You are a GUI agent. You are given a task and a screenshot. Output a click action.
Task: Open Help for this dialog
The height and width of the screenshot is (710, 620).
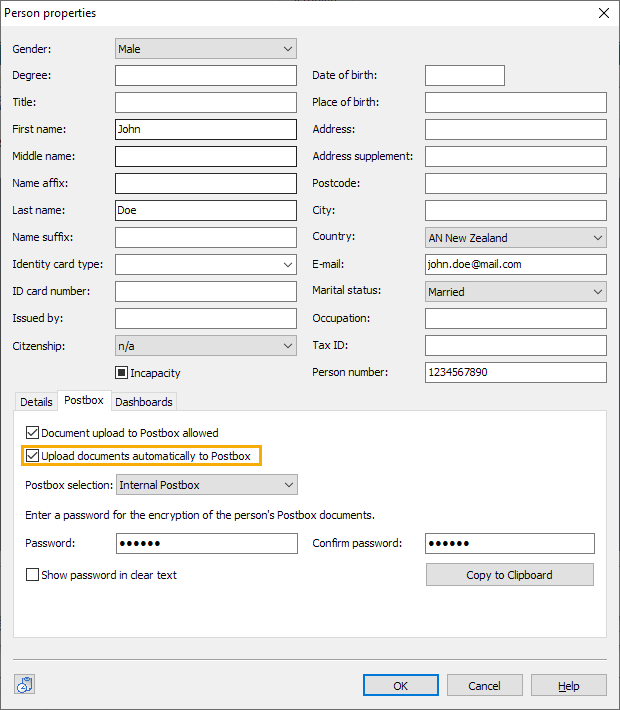tap(568, 685)
